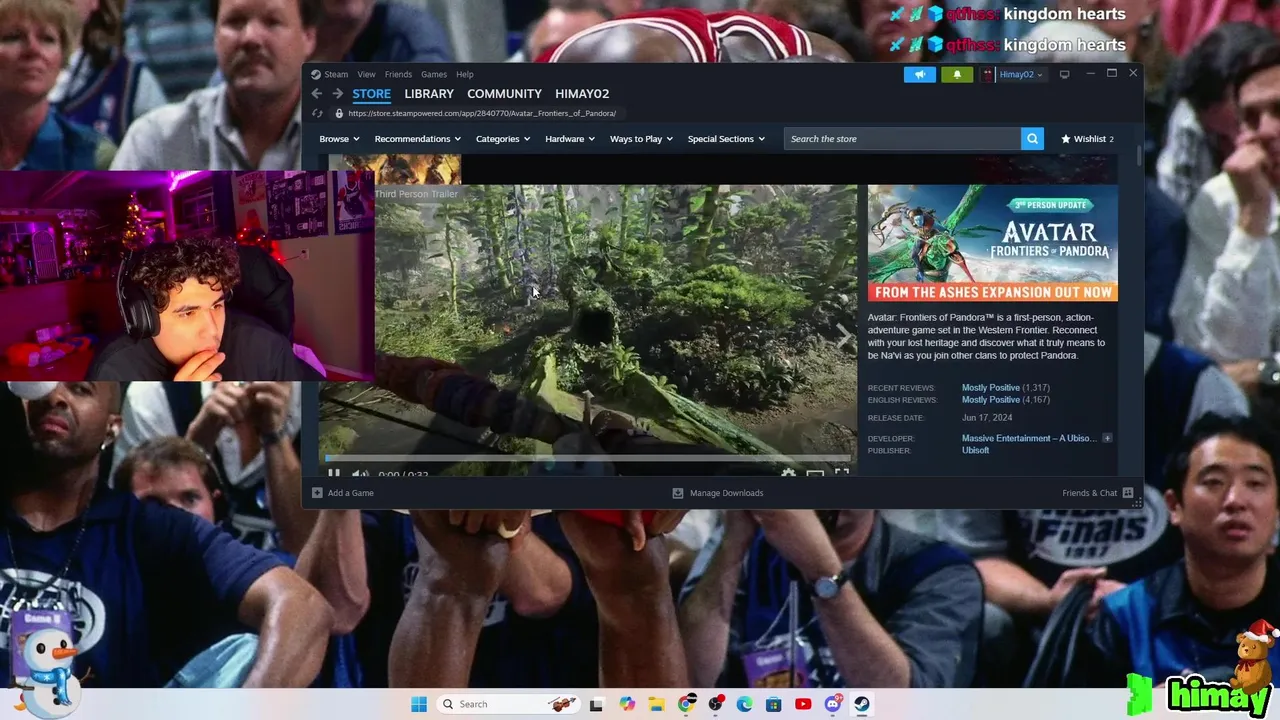This screenshot has width=1280, height=720.
Task: Open YouTube app from the taskbar
Action: pyautogui.click(x=803, y=704)
